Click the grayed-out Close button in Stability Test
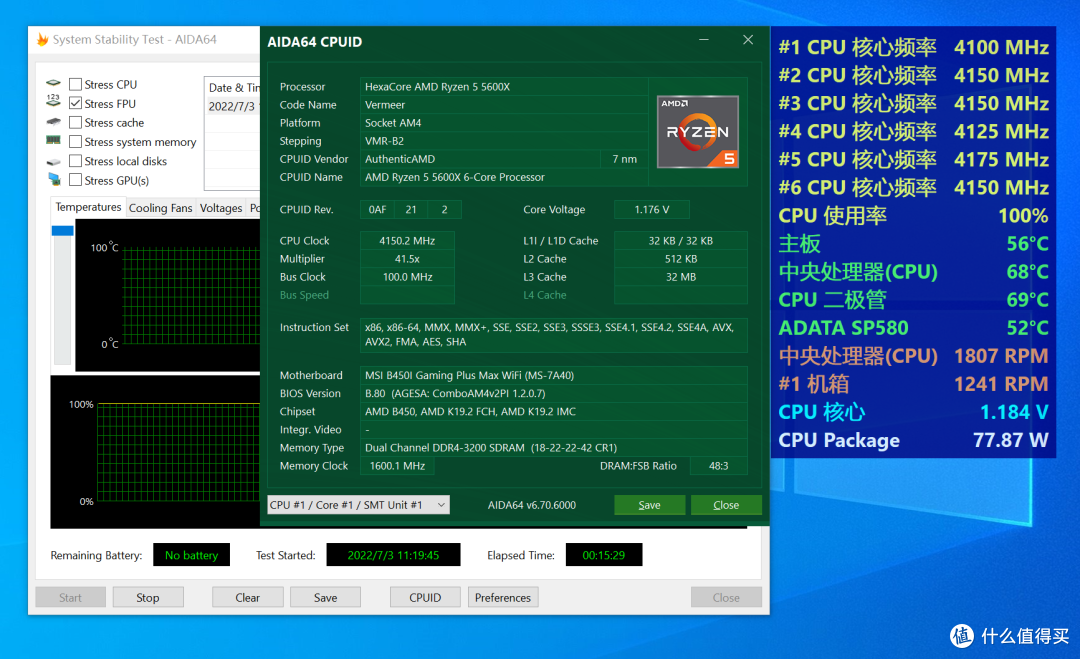Image resolution: width=1080 pixels, height=659 pixels. click(727, 597)
